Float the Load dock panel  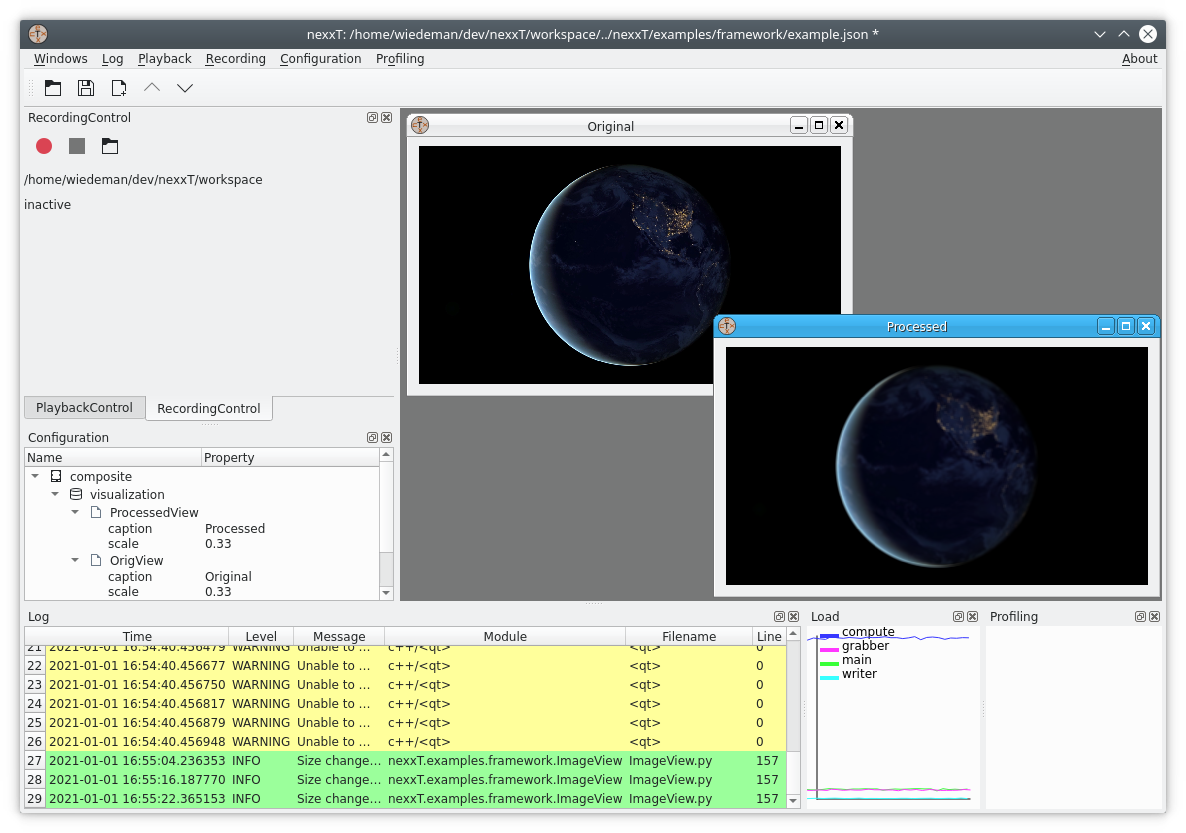pos(958,617)
